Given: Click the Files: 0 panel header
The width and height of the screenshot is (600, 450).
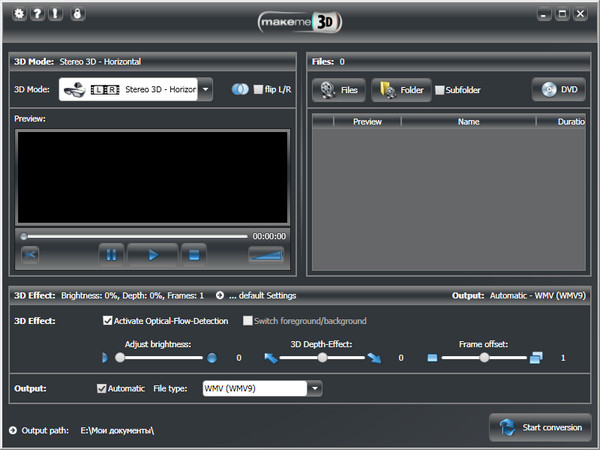Looking at the screenshot, I should tap(448, 62).
